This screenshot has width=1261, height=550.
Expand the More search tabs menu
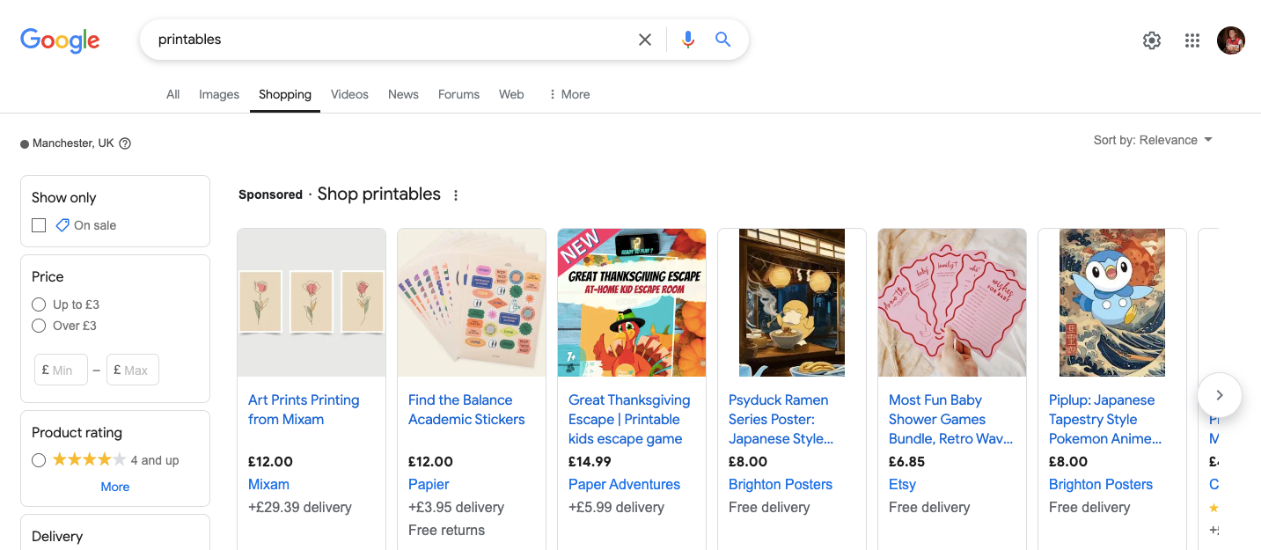568,94
